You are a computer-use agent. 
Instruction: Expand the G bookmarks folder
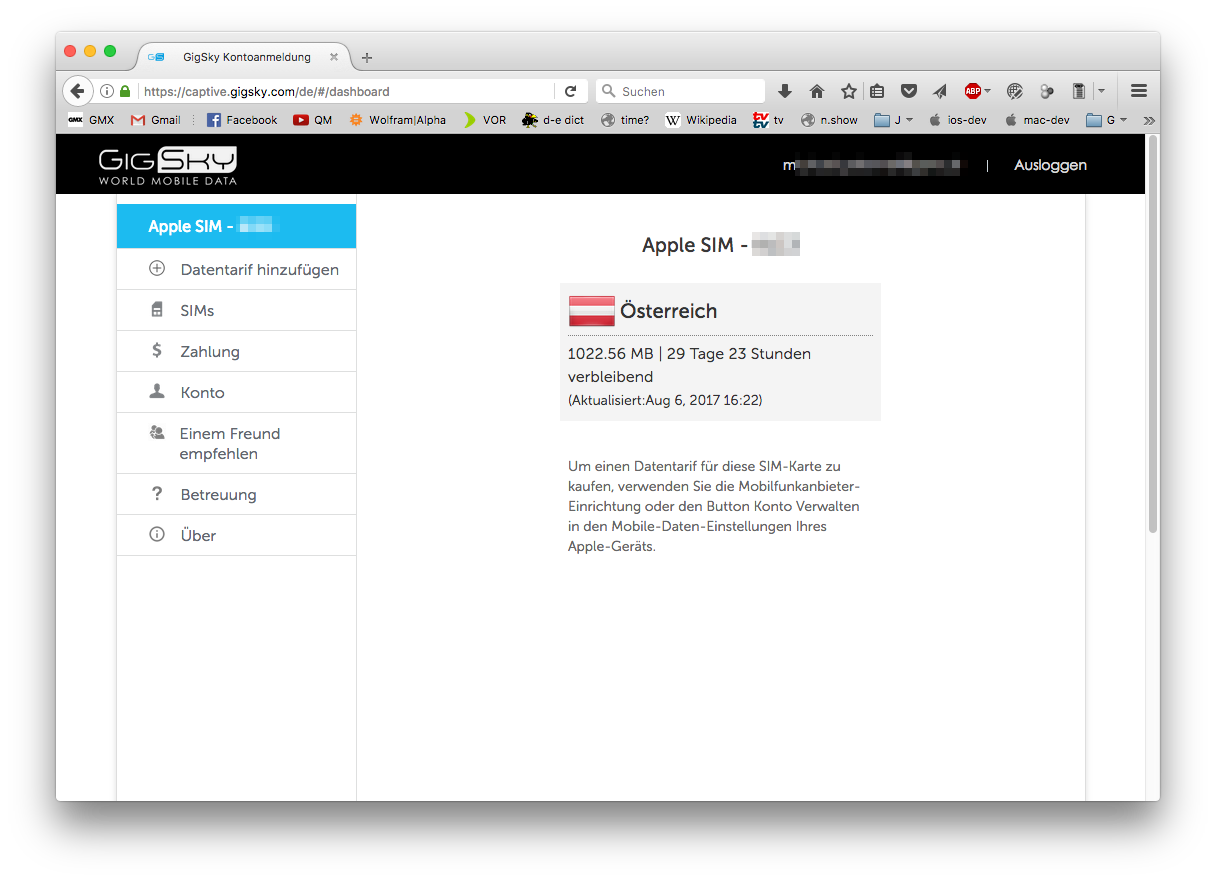tap(1106, 120)
